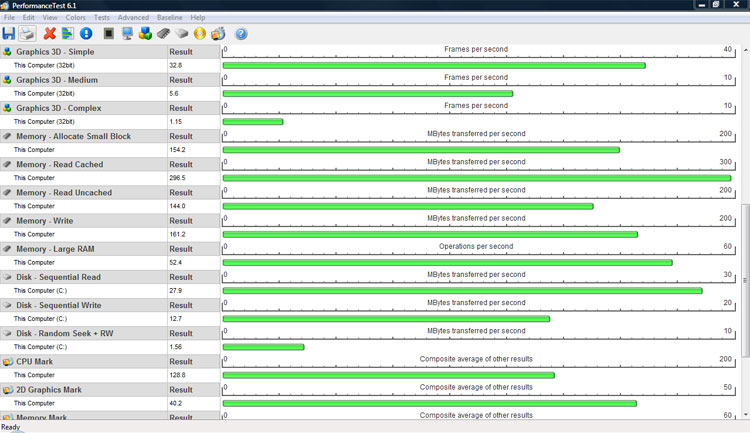750x433 pixels.
Task: Click the Disk - Sequential Write row icon
Action: click(x=7, y=305)
